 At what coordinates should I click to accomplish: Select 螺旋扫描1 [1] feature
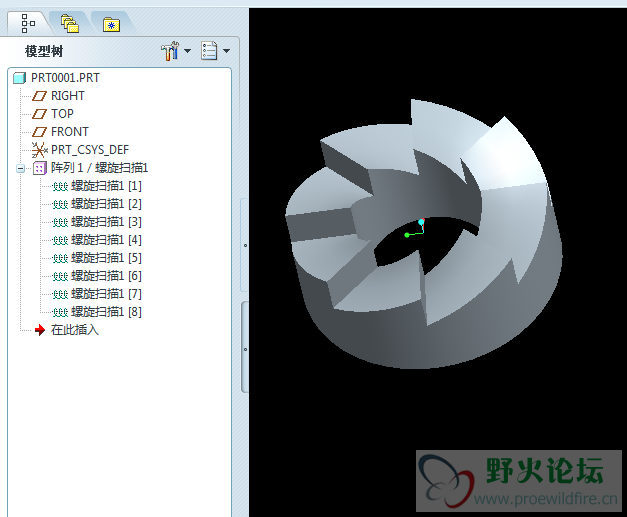tap(106, 186)
